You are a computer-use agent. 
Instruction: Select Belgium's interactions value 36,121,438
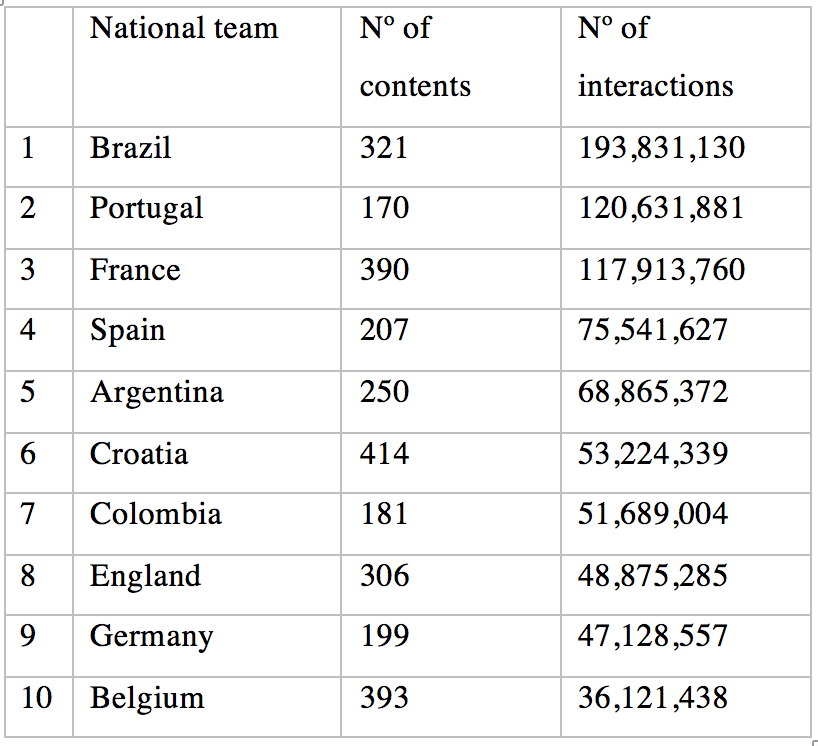[685, 707]
